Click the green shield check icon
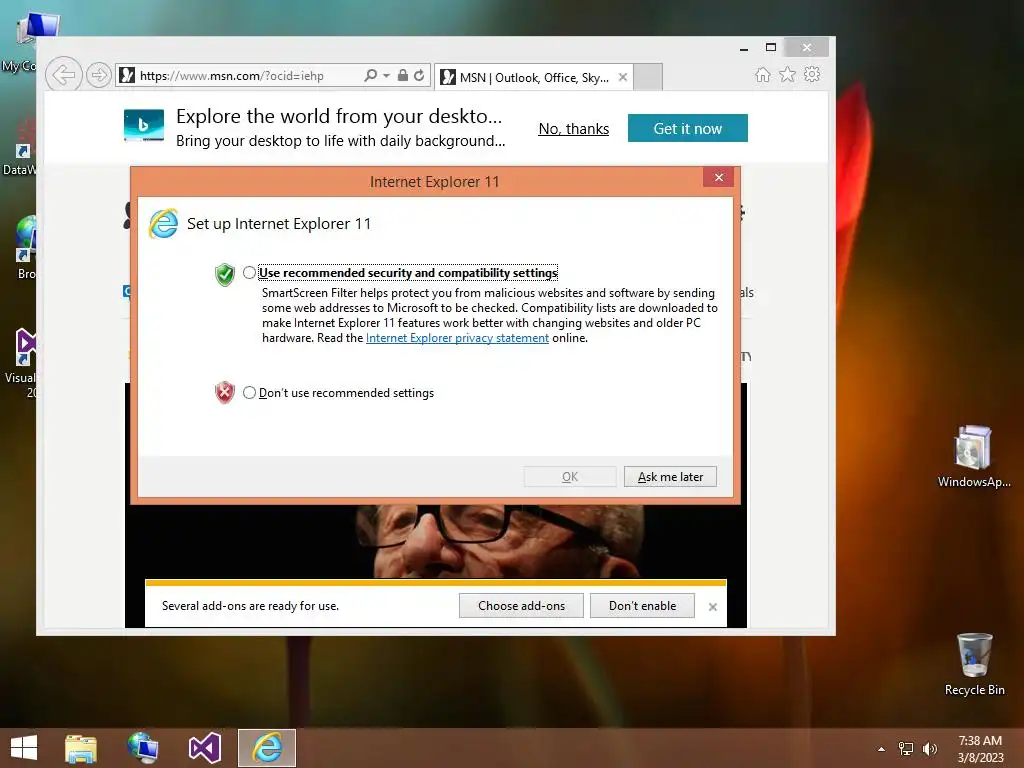Image resolution: width=1024 pixels, height=768 pixels. pos(225,274)
